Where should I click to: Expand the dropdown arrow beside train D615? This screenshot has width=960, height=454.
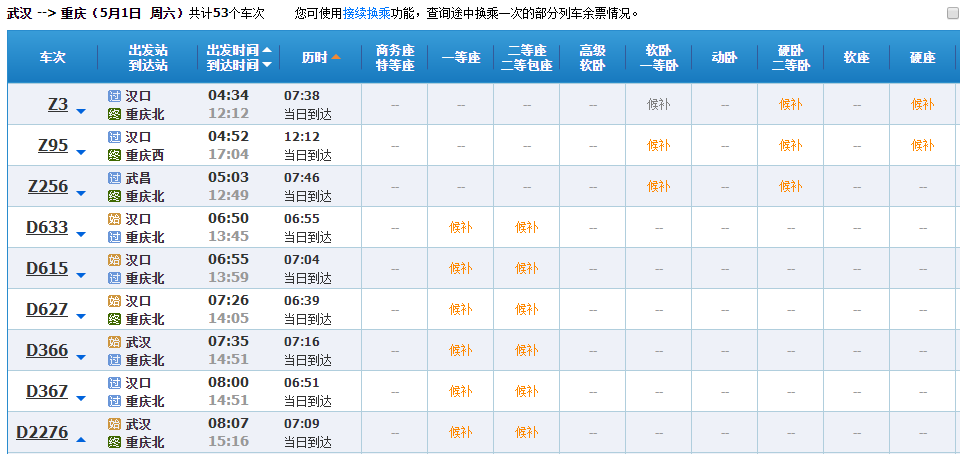tap(82, 276)
